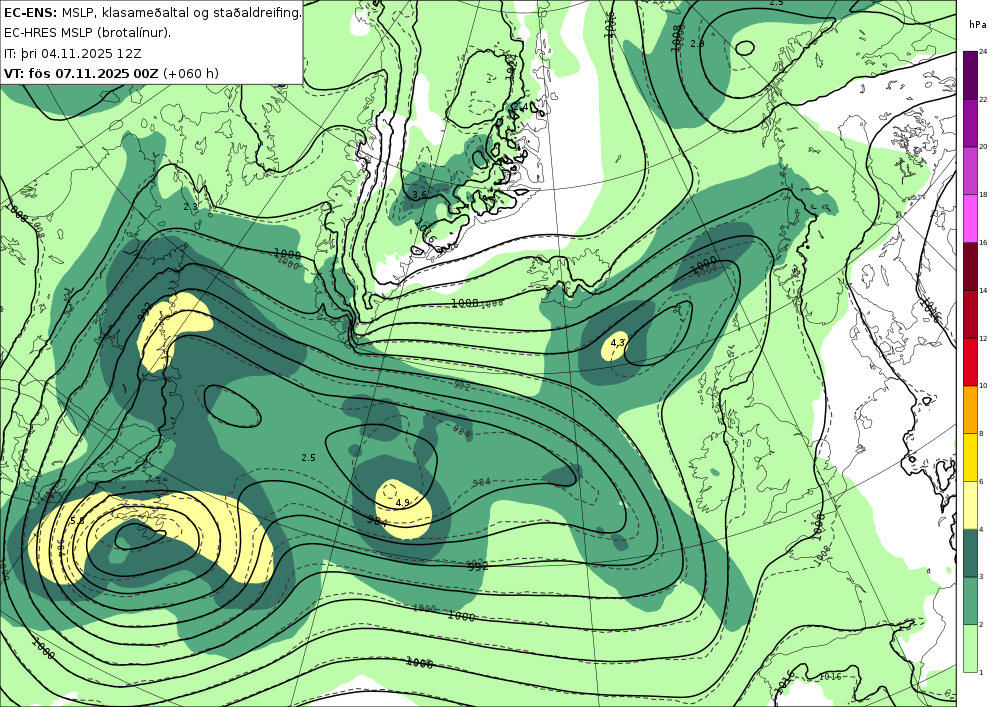Screen dimensions: 1000x707
Task: Pick the crimson 12–14 hPa legend color
Action: (x=971, y=314)
